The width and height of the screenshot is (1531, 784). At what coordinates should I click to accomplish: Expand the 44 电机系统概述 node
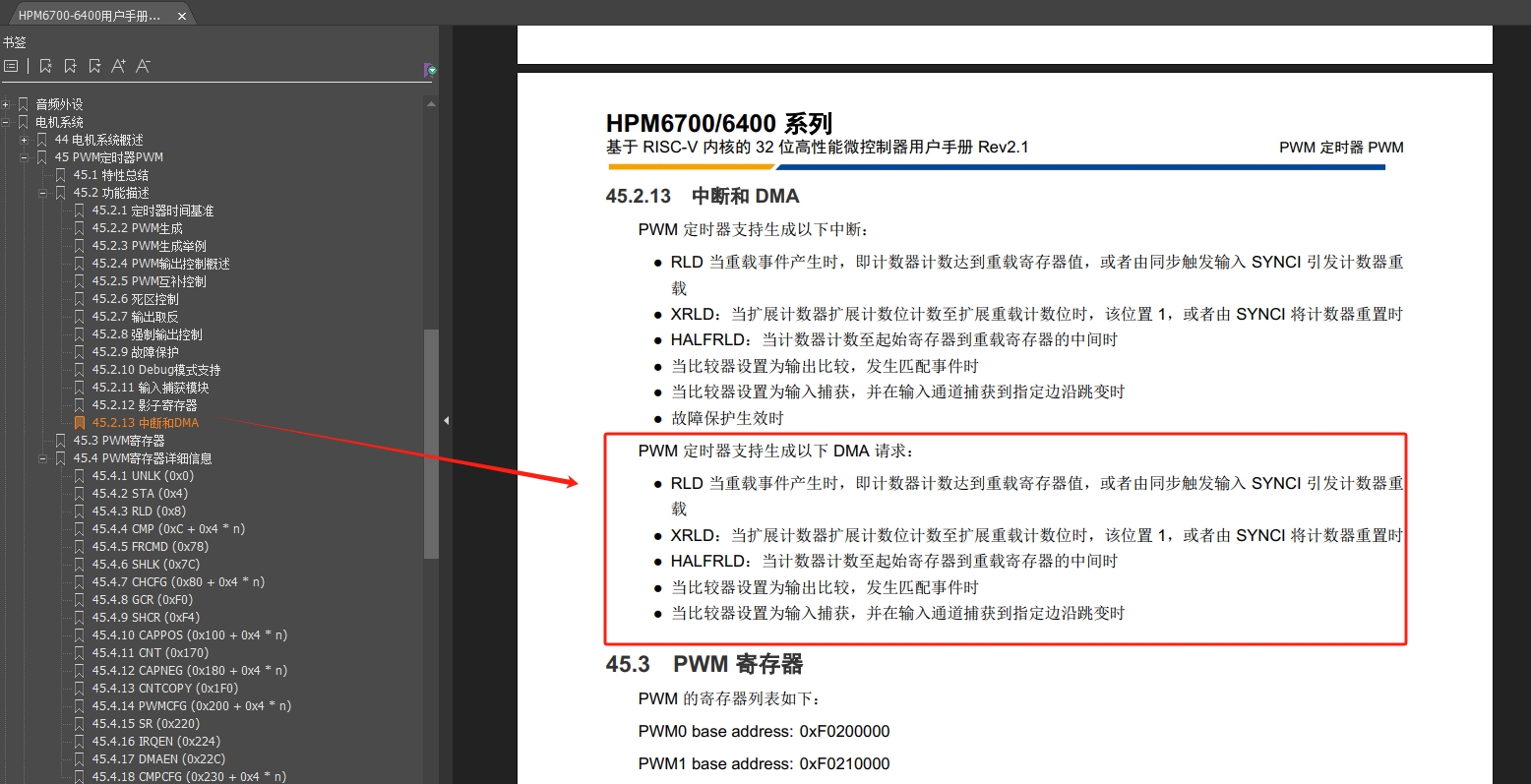[23, 139]
